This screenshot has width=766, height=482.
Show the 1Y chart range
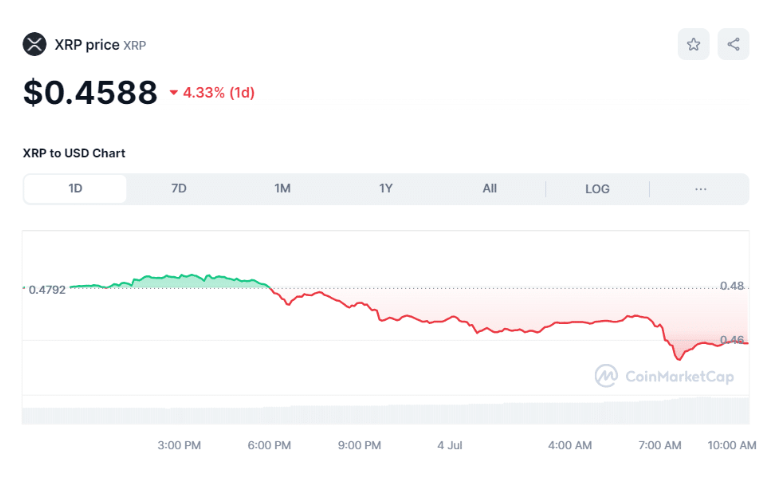click(x=386, y=188)
